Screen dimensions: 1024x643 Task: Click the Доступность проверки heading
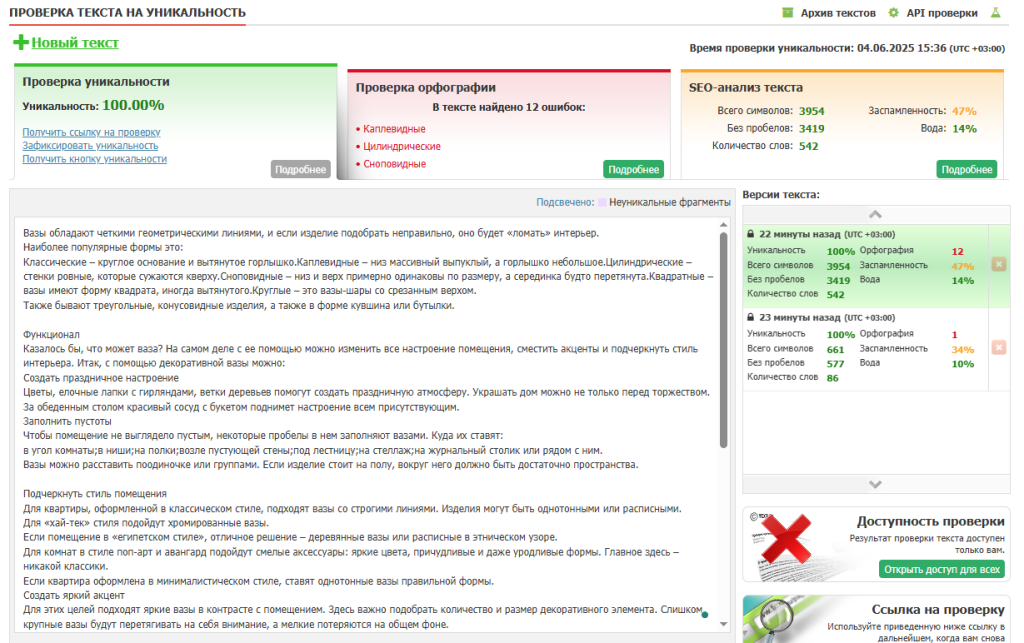tap(931, 522)
